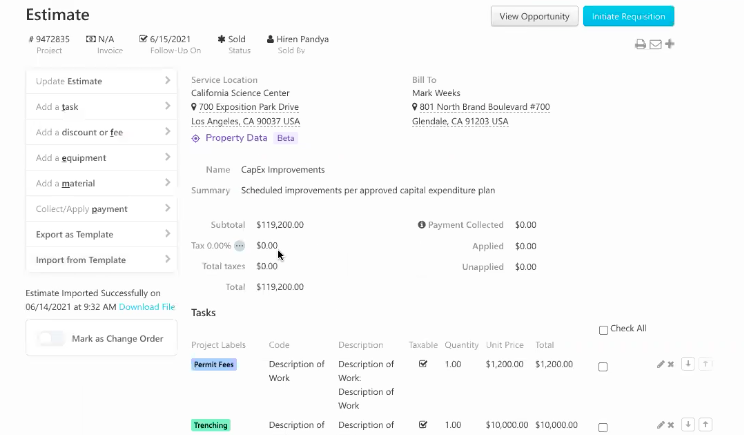This screenshot has height=435, width=744.
Task: Expand the Import from Template chevron
Action: click(x=167, y=259)
